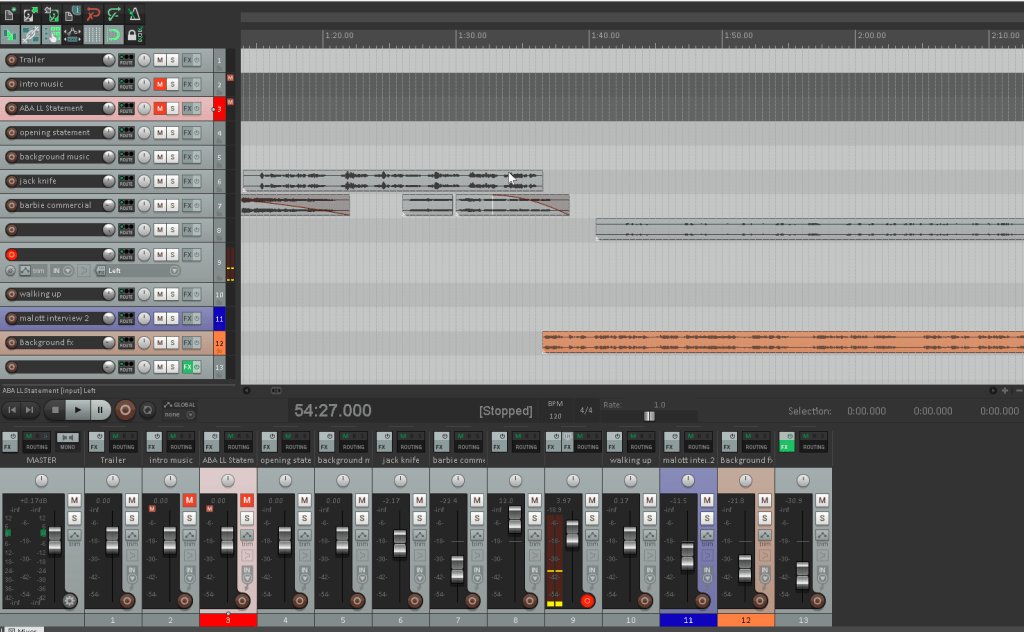Solo ABA LL Statement track in track panel
Screen dimensions: 1024x632
pyautogui.click(x=172, y=108)
